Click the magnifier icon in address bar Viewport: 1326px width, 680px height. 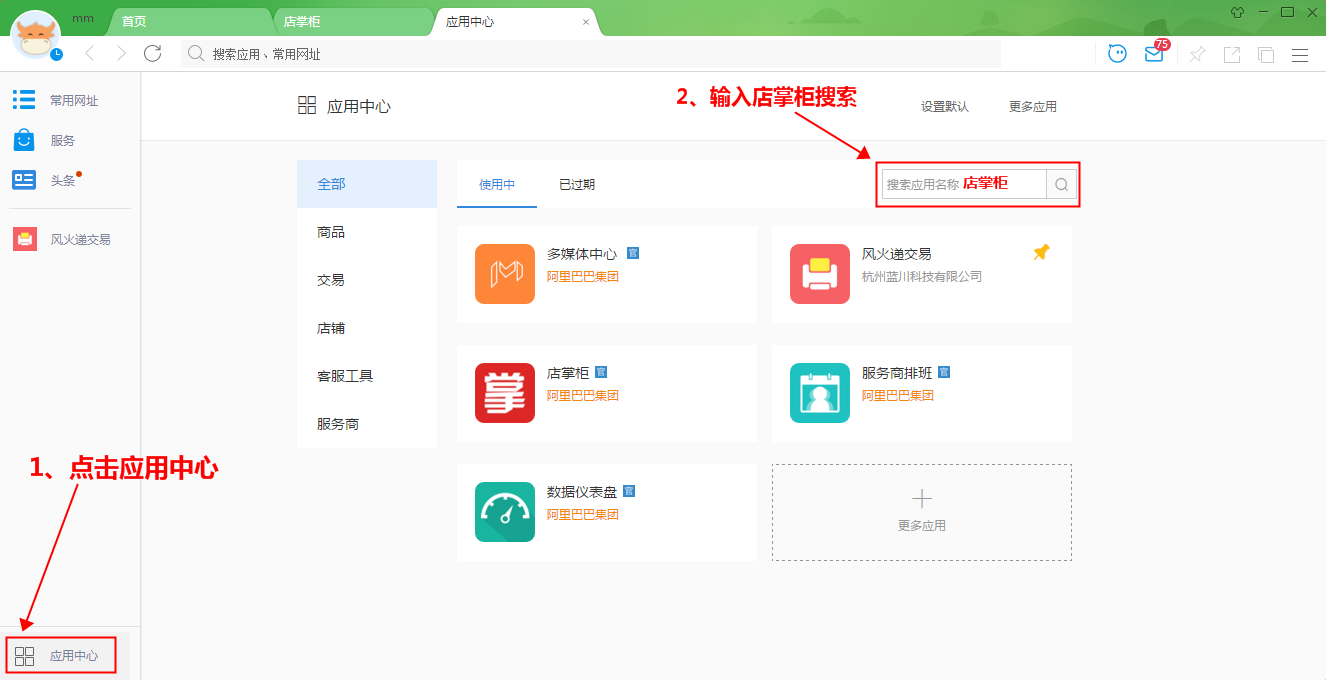tap(196, 54)
